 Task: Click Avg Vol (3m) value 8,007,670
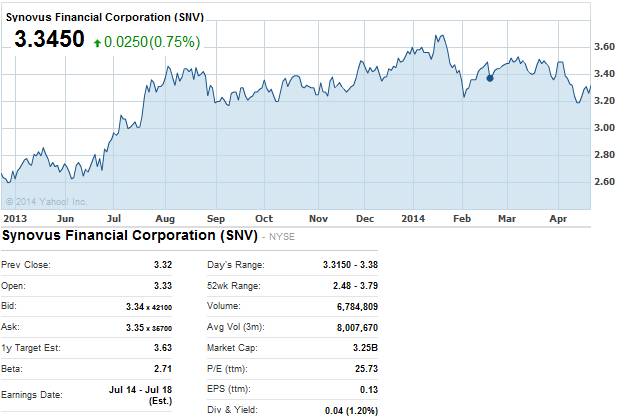tap(357, 328)
